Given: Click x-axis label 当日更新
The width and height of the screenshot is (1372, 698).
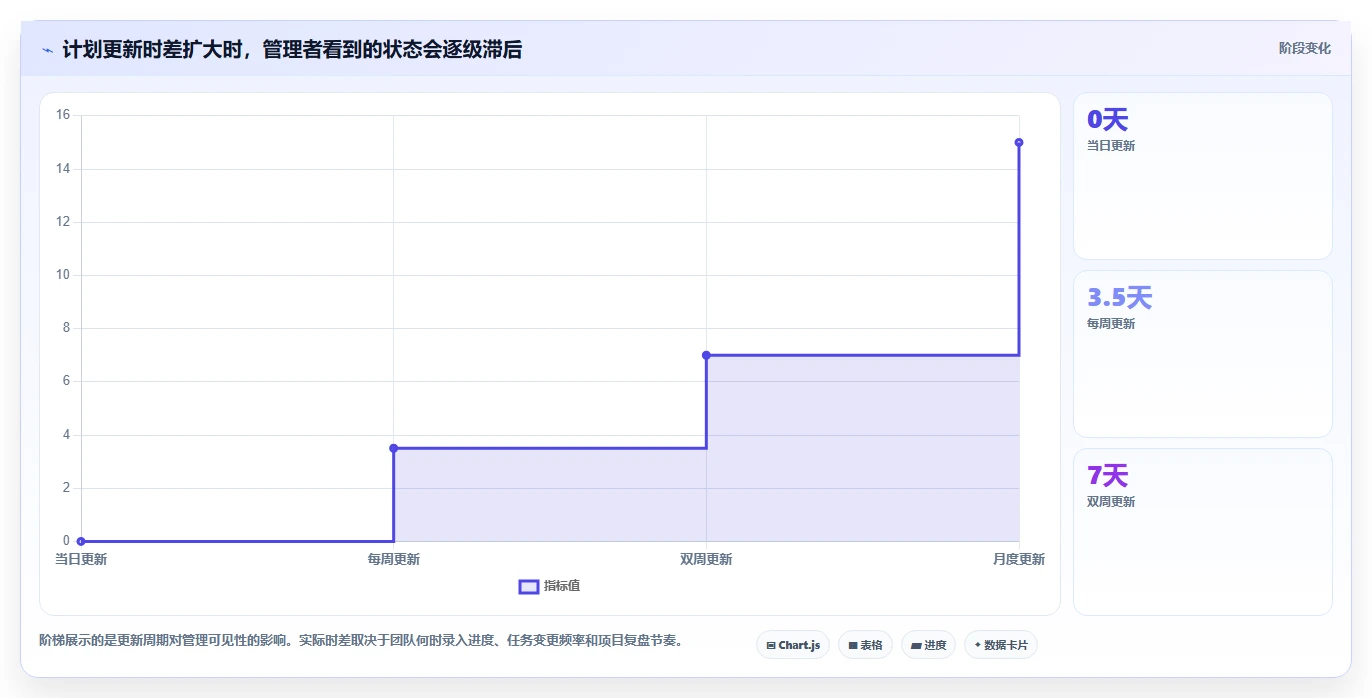Looking at the screenshot, I should (81, 559).
